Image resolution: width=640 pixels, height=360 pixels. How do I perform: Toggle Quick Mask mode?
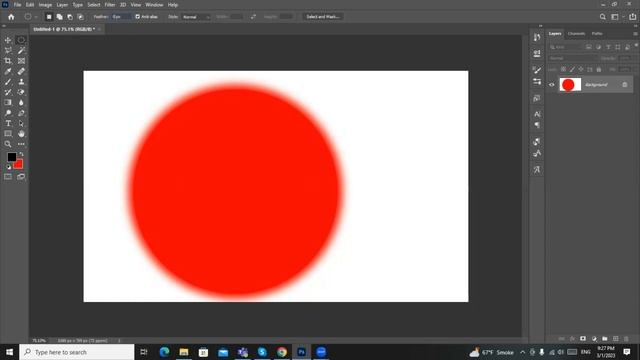tap(8, 177)
